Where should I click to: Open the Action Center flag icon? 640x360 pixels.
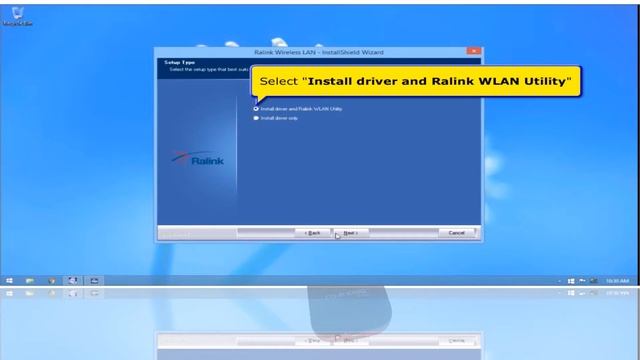(582, 281)
